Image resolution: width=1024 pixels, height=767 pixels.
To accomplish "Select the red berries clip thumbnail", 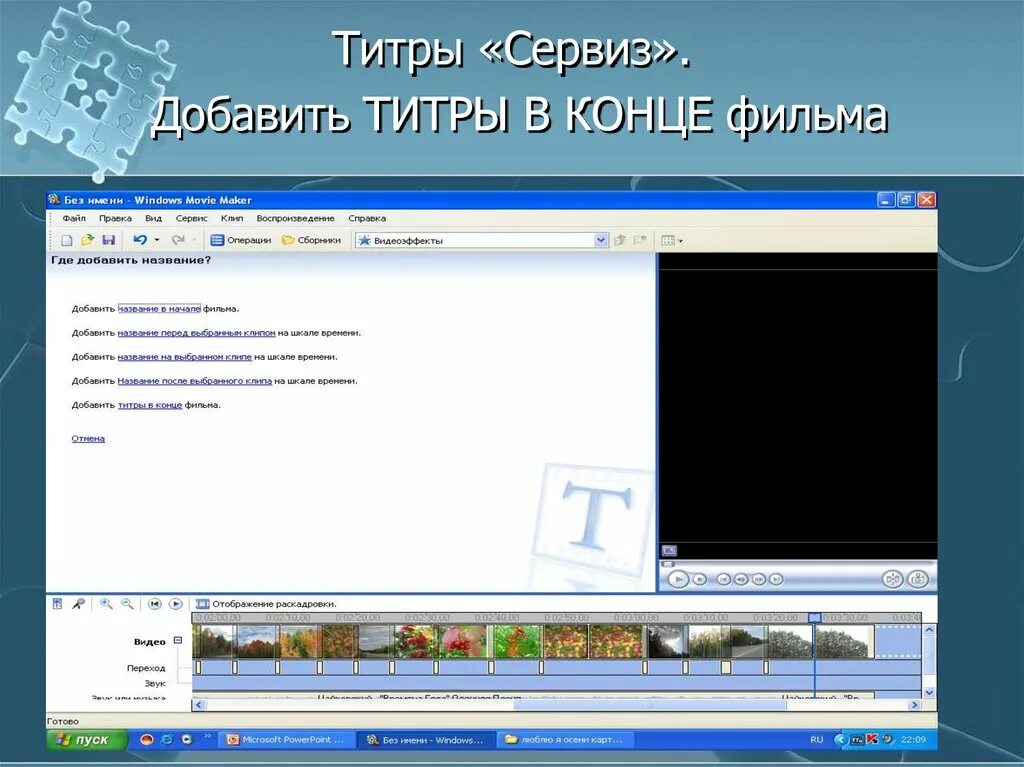I will [x=414, y=642].
